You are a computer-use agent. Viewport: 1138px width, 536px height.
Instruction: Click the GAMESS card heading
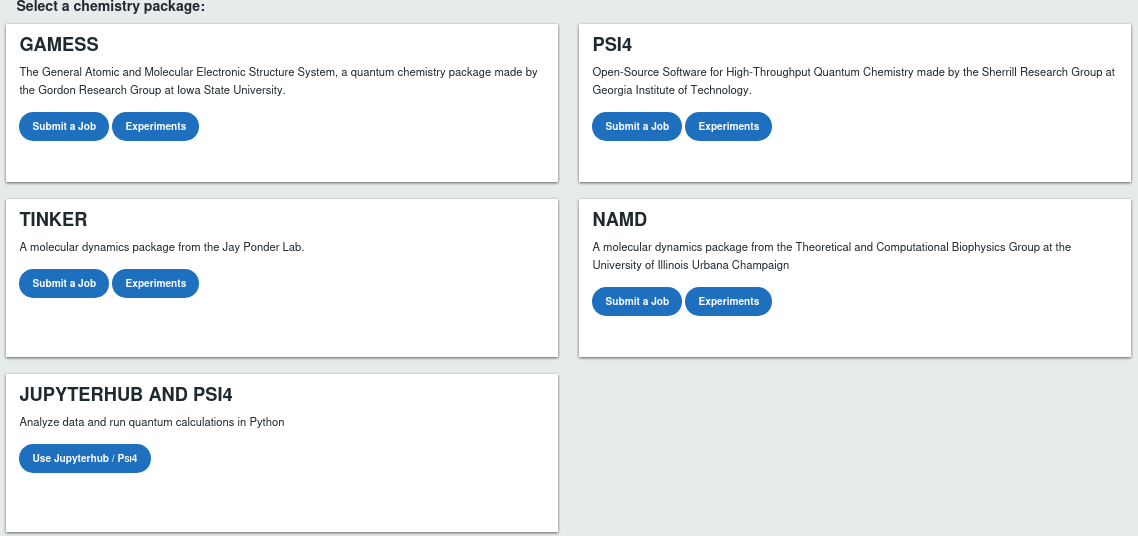pyautogui.click(x=59, y=45)
